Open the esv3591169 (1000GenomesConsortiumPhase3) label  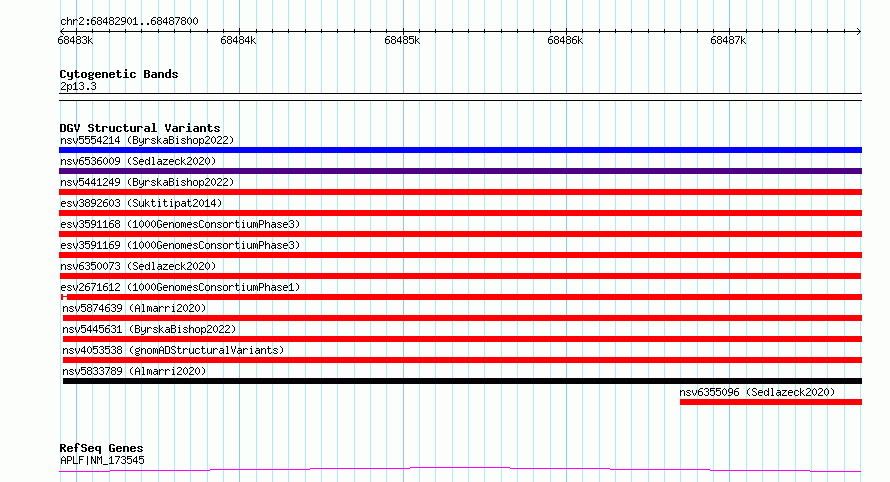point(180,245)
